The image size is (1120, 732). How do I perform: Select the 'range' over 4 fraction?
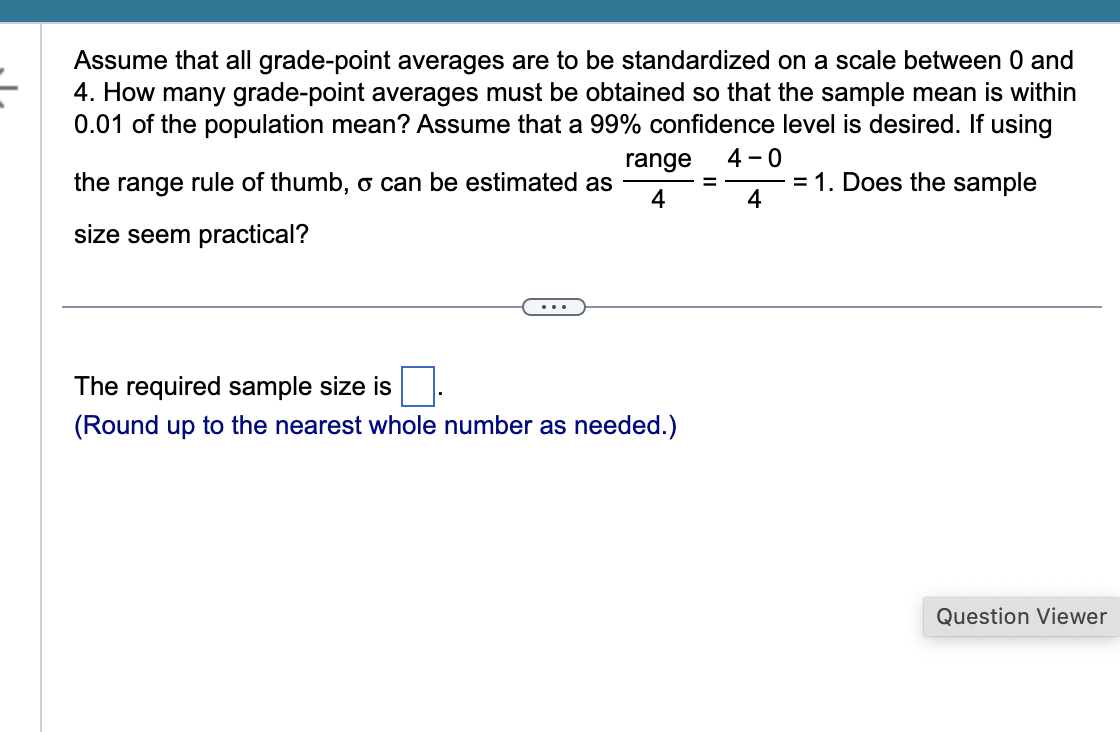tap(658, 179)
